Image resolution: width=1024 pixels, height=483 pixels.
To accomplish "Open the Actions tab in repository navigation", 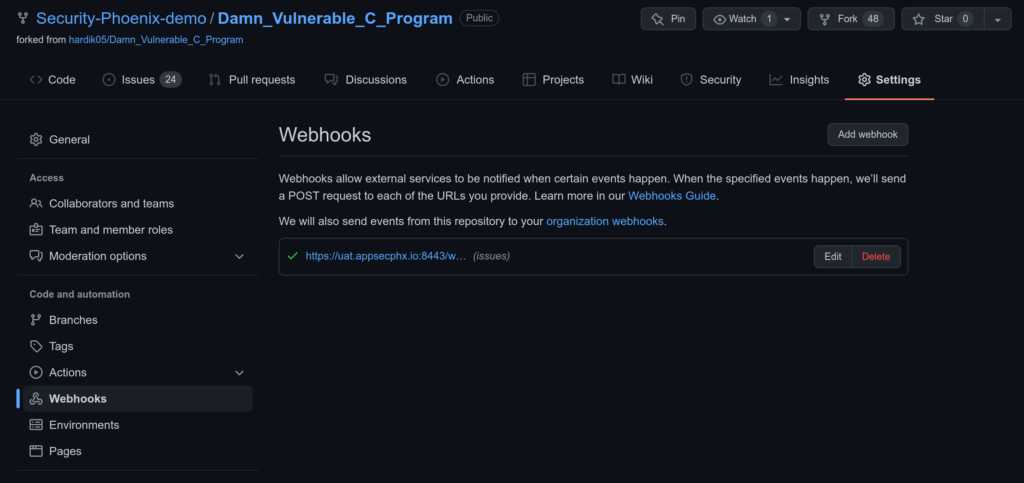I will click(465, 80).
